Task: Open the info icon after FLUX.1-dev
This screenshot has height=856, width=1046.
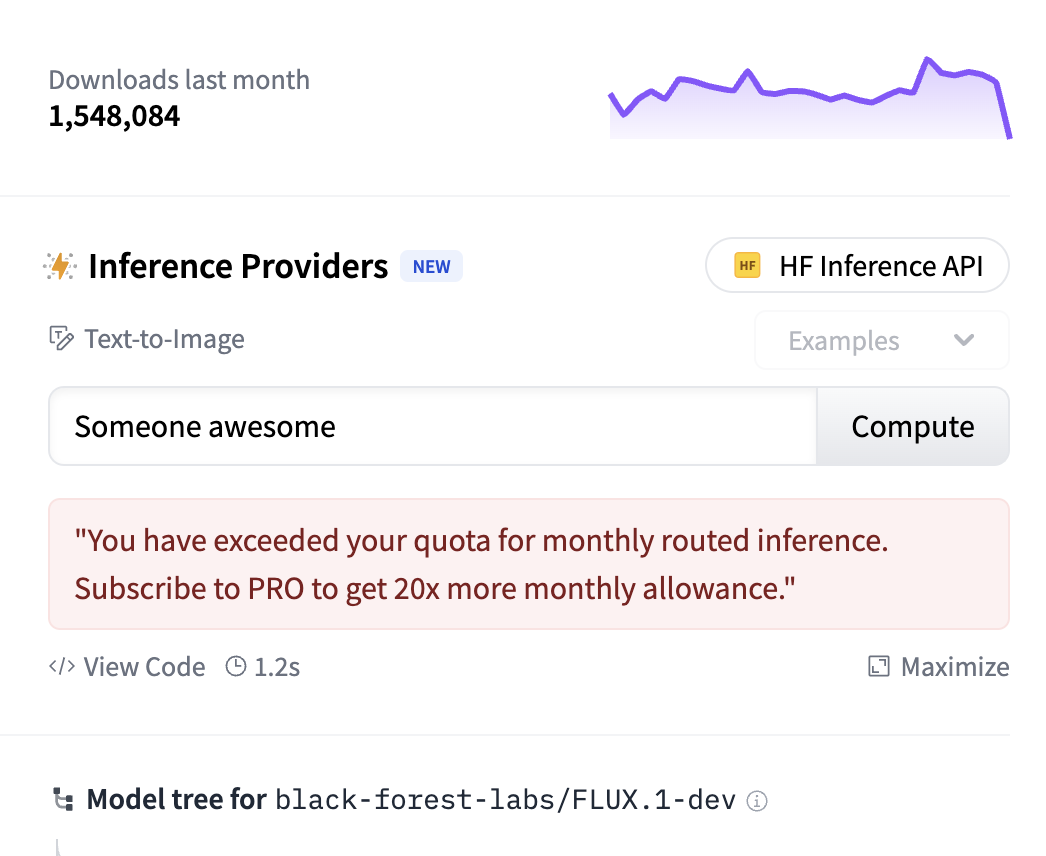Action: click(x=758, y=801)
